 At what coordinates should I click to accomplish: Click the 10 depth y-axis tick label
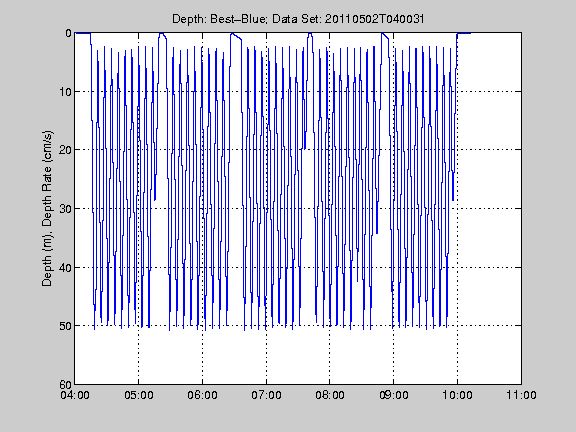pyautogui.click(x=65, y=91)
